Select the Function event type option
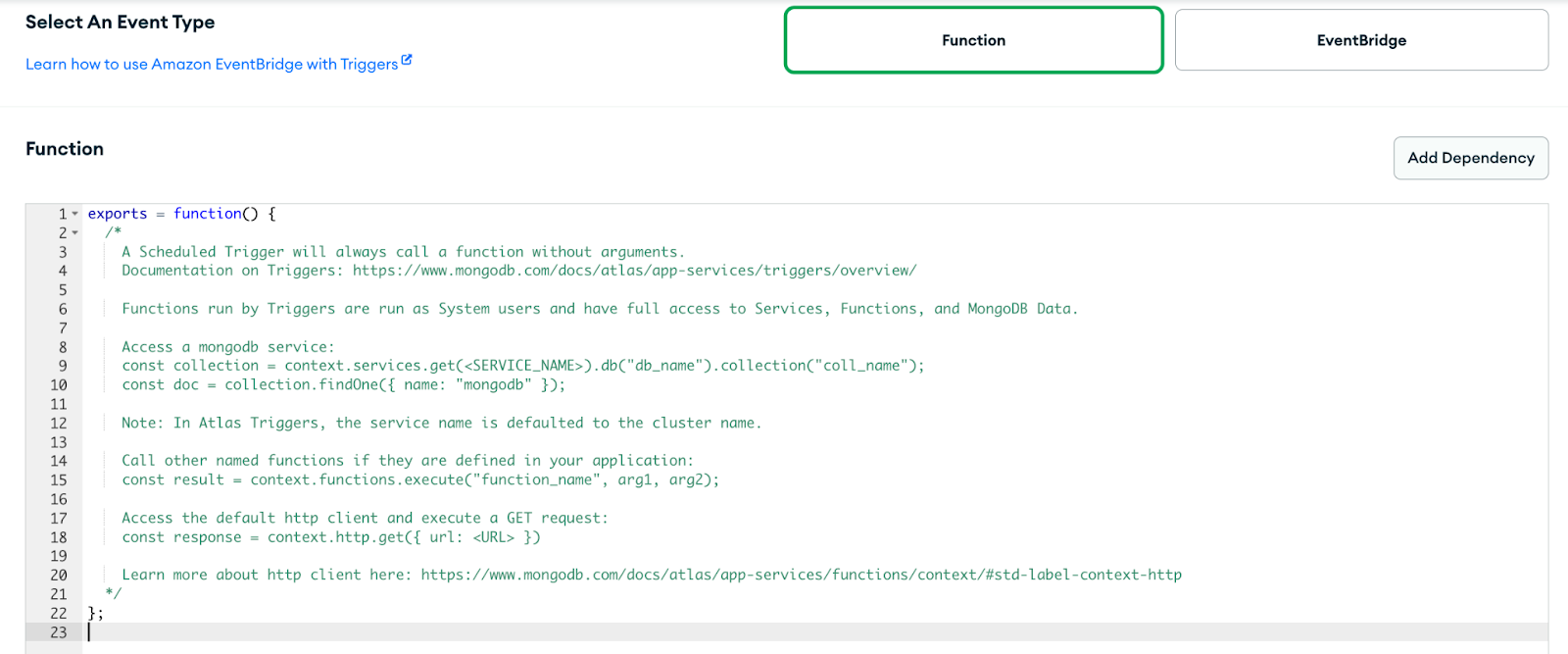 point(973,40)
